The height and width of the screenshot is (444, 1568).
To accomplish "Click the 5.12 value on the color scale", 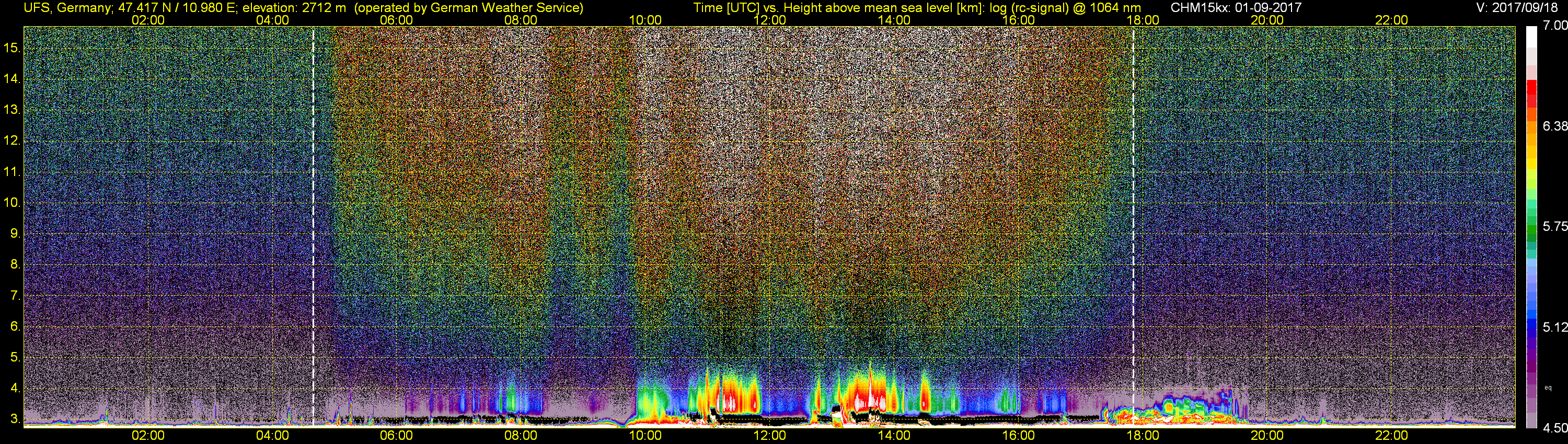I will point(1554,327).
